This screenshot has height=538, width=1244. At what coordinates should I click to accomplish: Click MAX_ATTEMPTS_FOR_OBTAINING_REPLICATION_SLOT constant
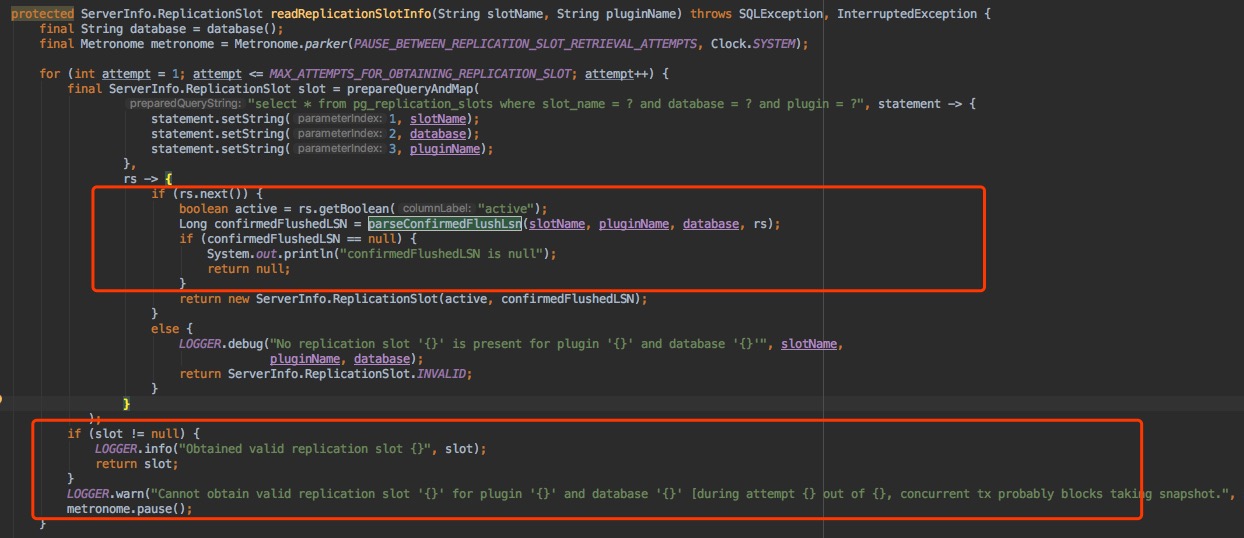[x=422, y=74]
